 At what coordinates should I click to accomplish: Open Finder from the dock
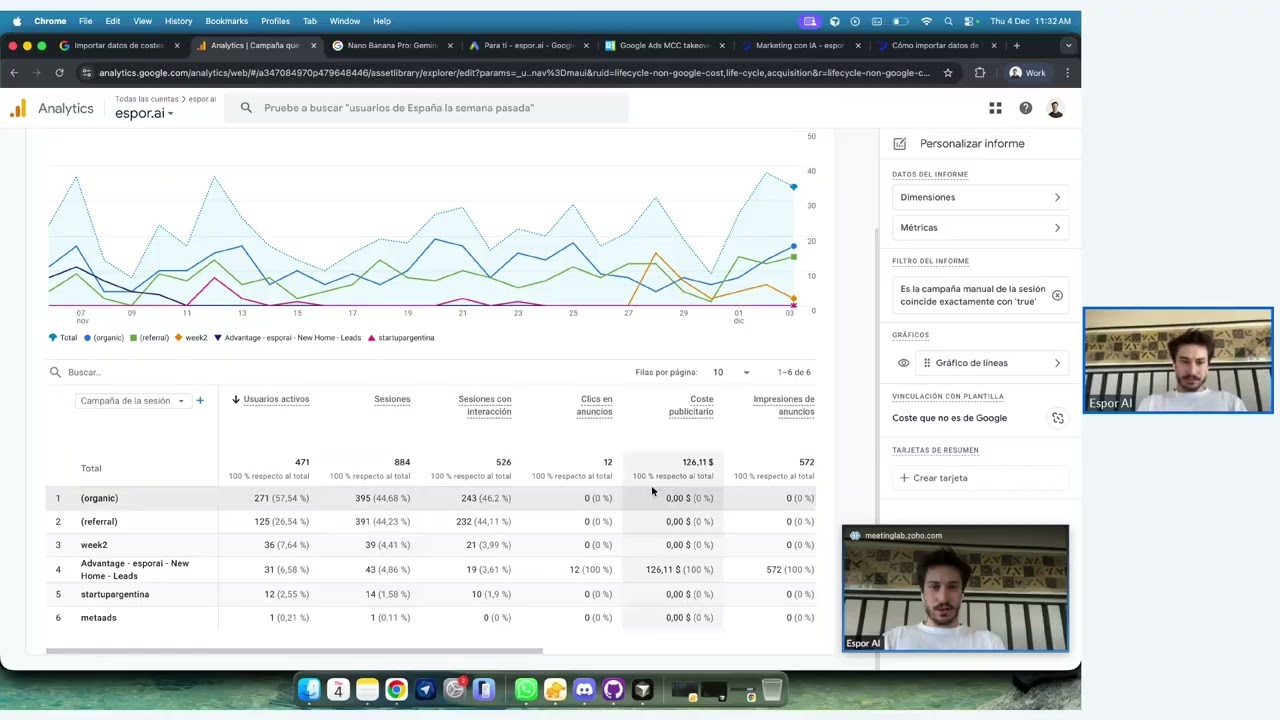309,690
